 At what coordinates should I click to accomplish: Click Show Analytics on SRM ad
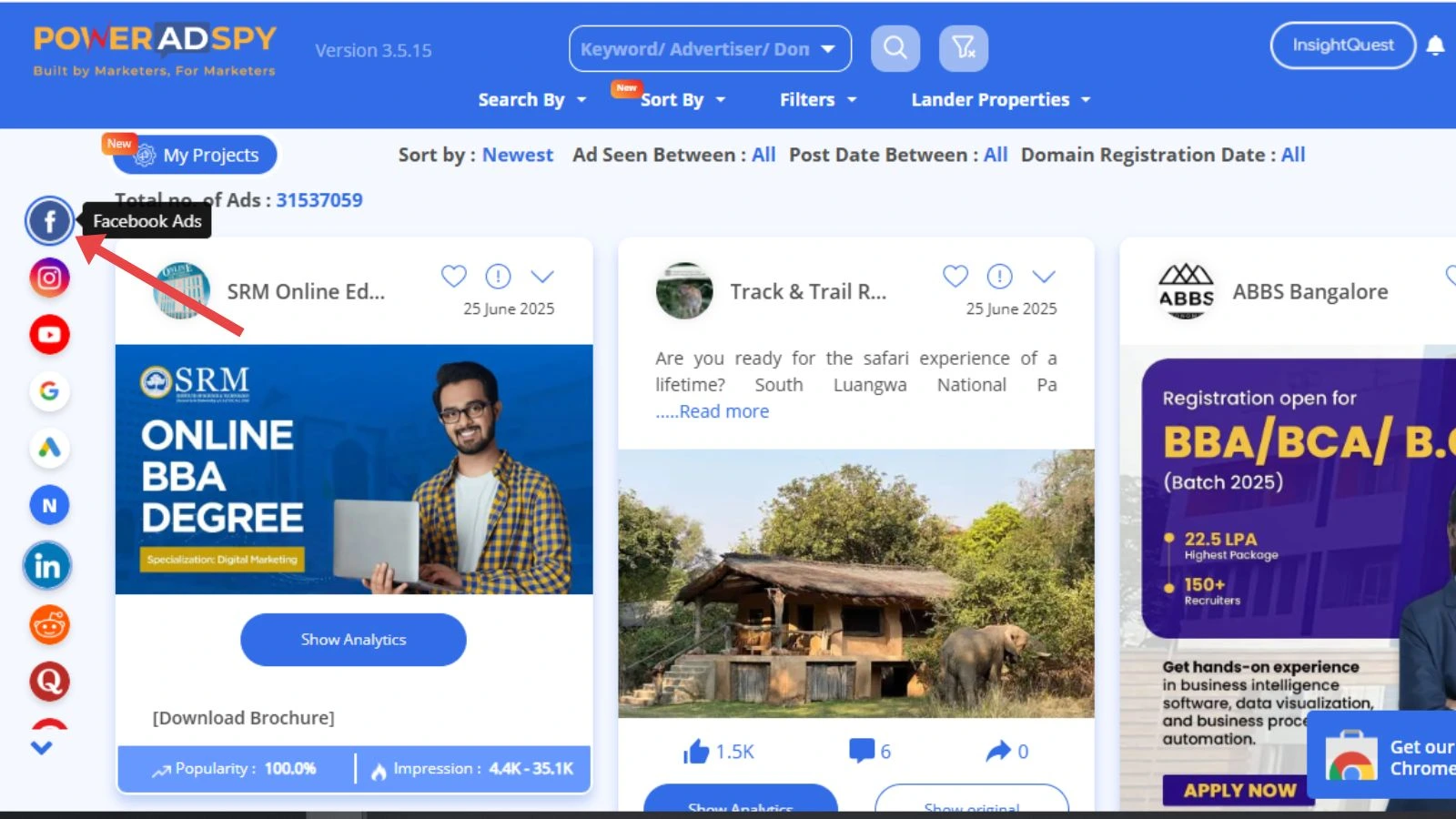click(x=353, y=640)
